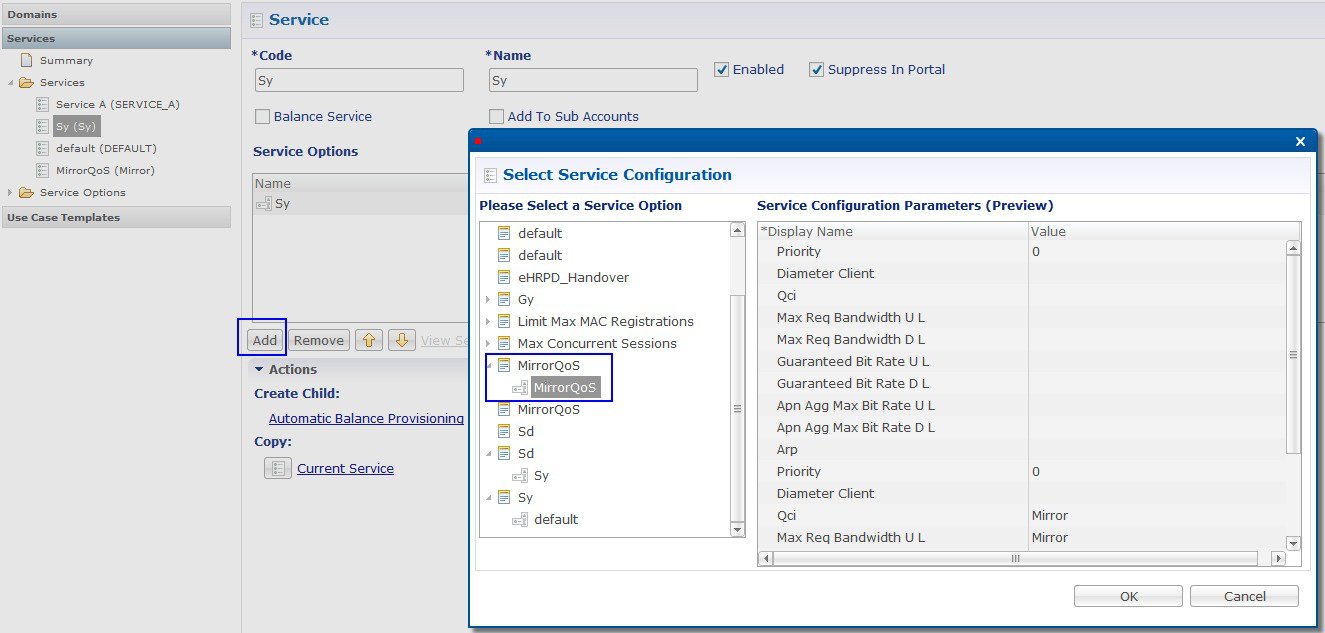
Task: Toggle the Suppress In Portal checkbox
Action: (x=817, y=69)
